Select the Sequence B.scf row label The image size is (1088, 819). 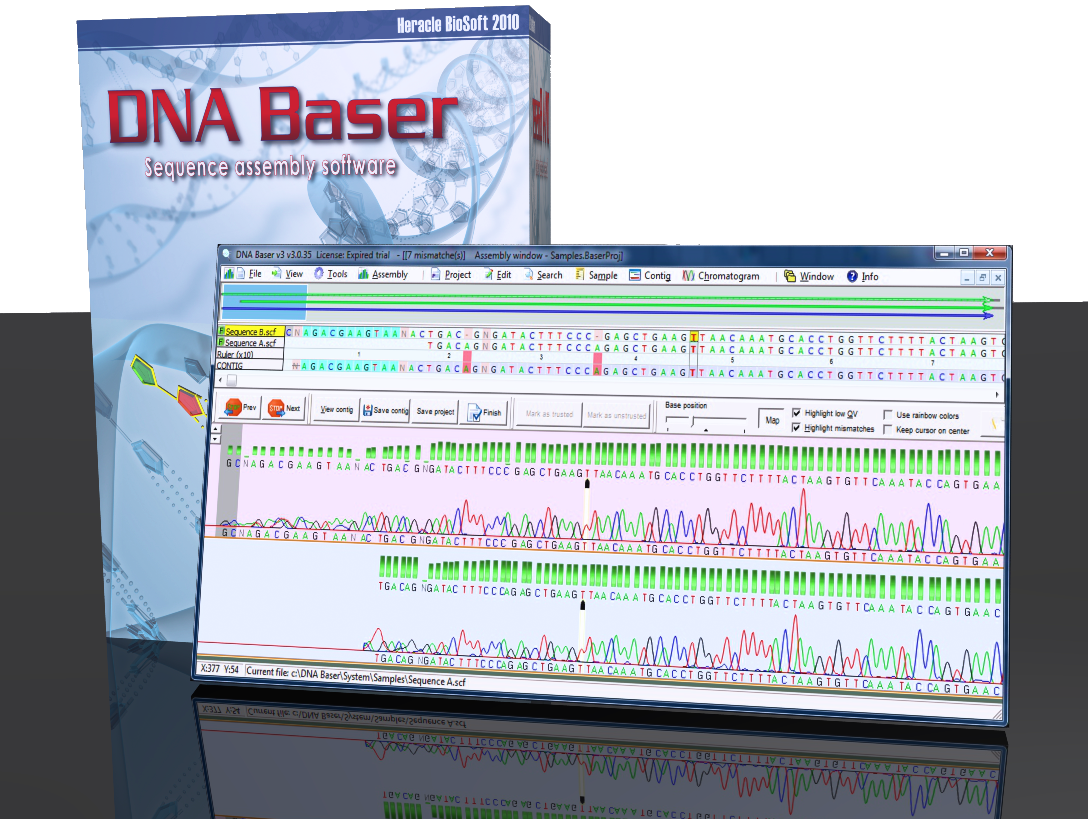pyautogui.click(x=250, y=332)
